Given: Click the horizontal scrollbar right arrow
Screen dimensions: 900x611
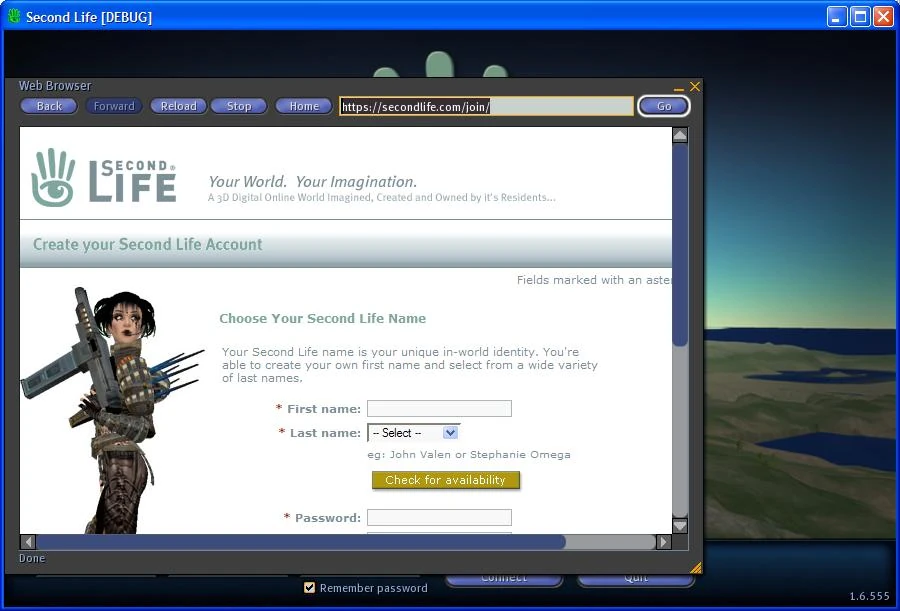Looking at the screenshot, I should tap(664, 542).
